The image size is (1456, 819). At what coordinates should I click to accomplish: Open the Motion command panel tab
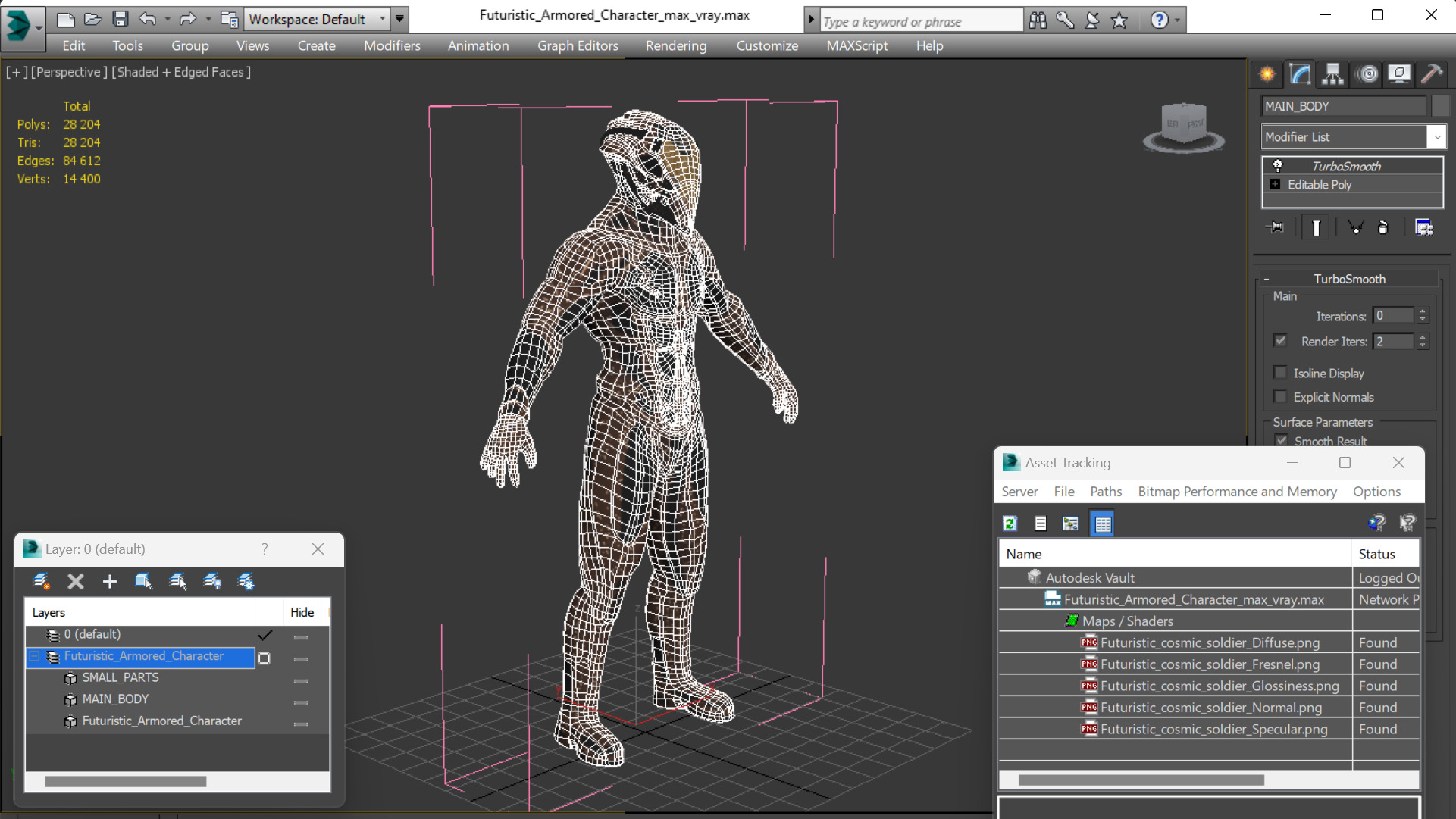pos(1368,74)
